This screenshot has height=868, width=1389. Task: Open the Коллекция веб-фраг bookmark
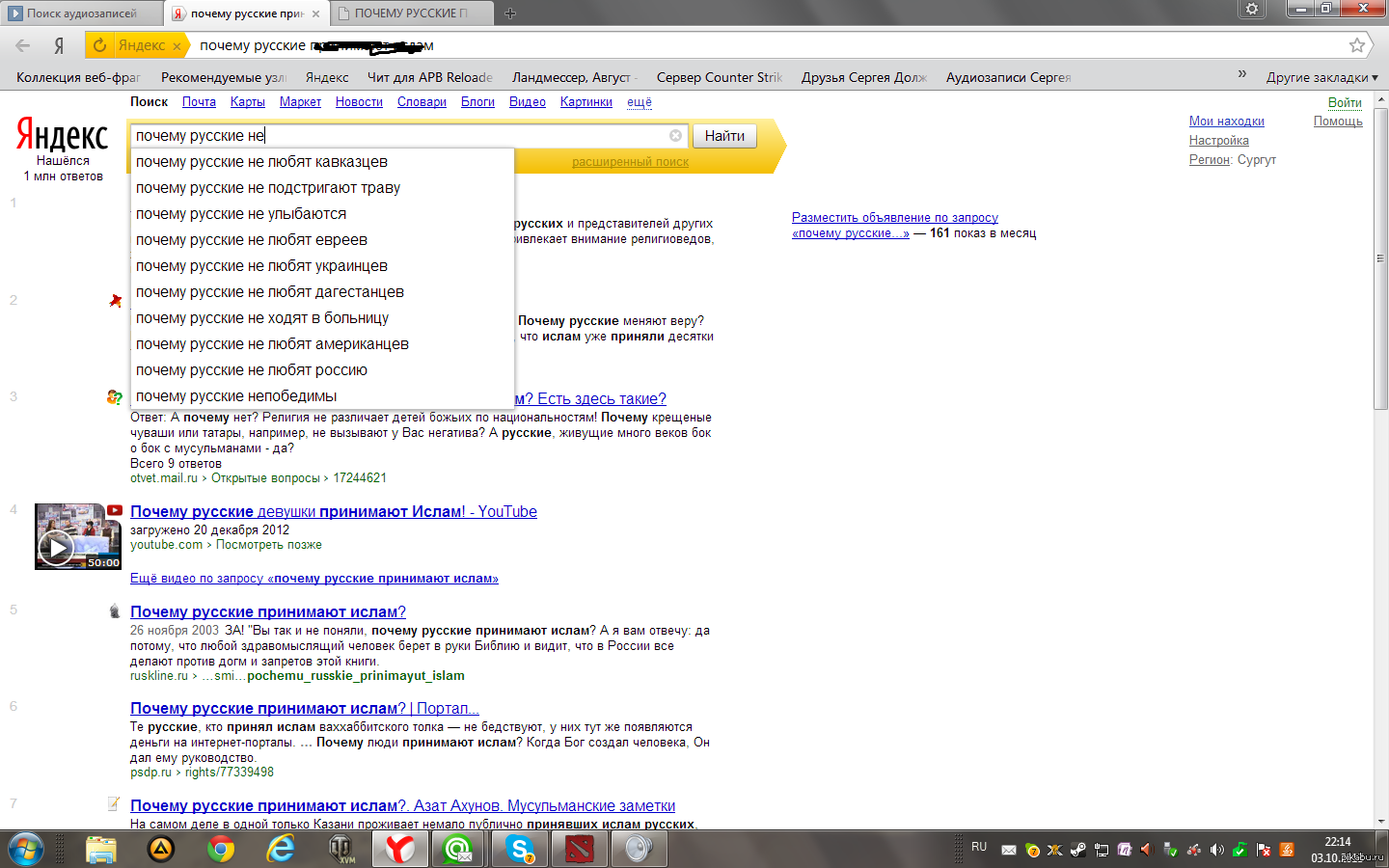(x=78, y=77)
